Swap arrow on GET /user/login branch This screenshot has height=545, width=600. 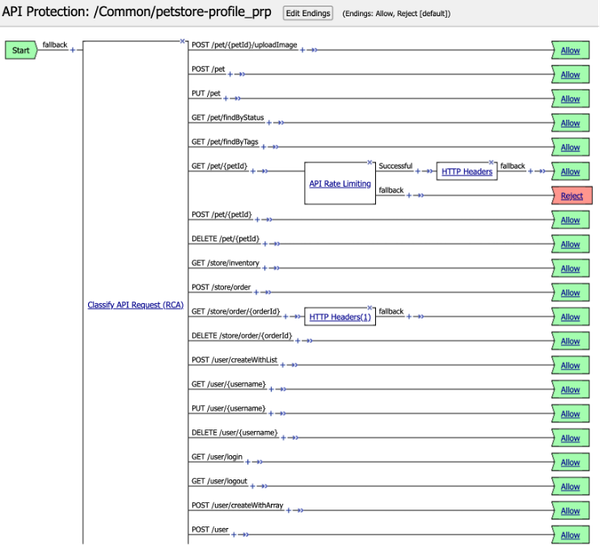pyautogui.click(x=259, y=462)
